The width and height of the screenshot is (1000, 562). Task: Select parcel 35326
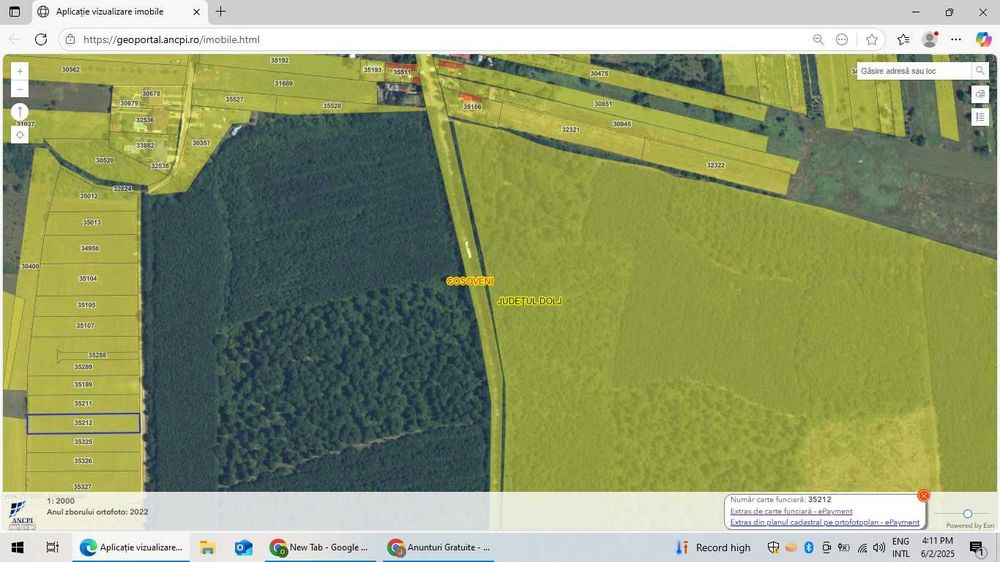pos(83,461)
